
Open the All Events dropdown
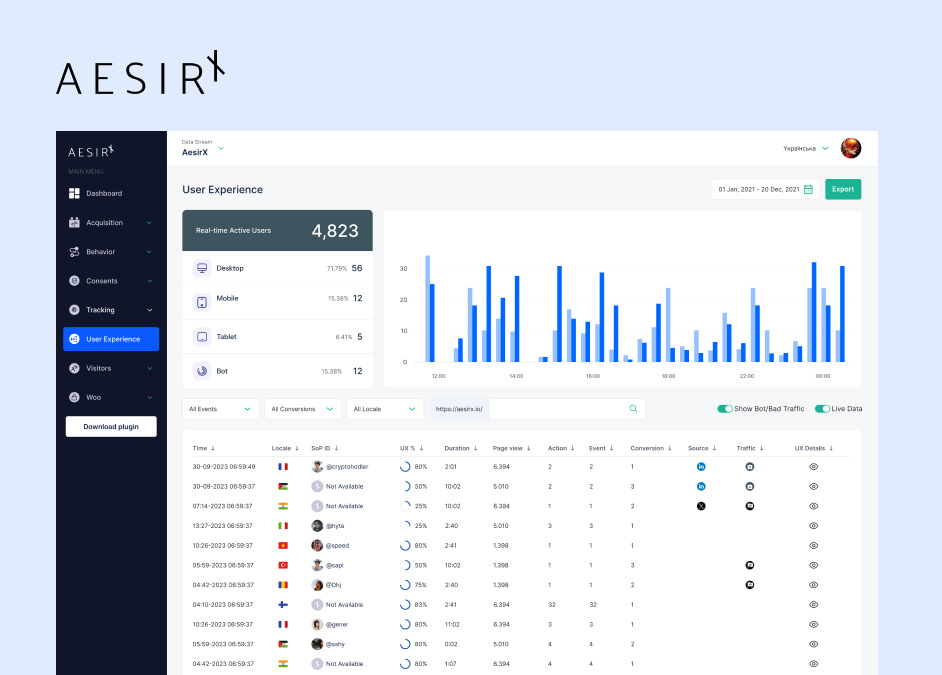(221, 409)
